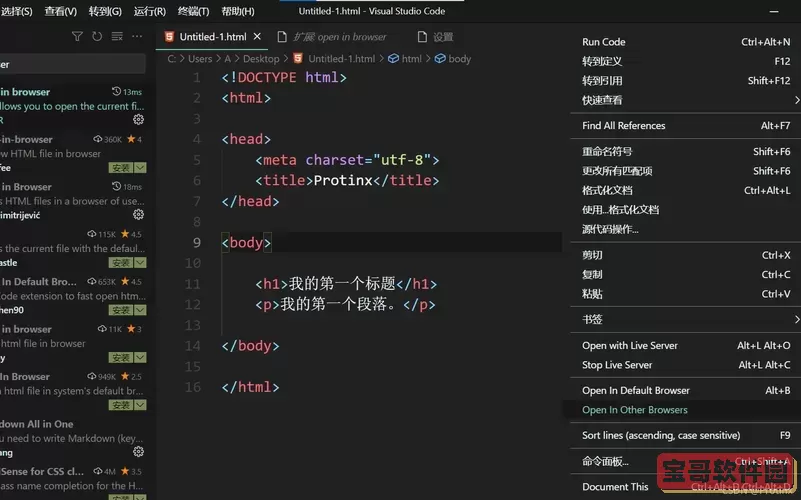This screenshot has width=801, height=500.
Task: Choose 剪切 from context menu
Action: tap(685, 255)
